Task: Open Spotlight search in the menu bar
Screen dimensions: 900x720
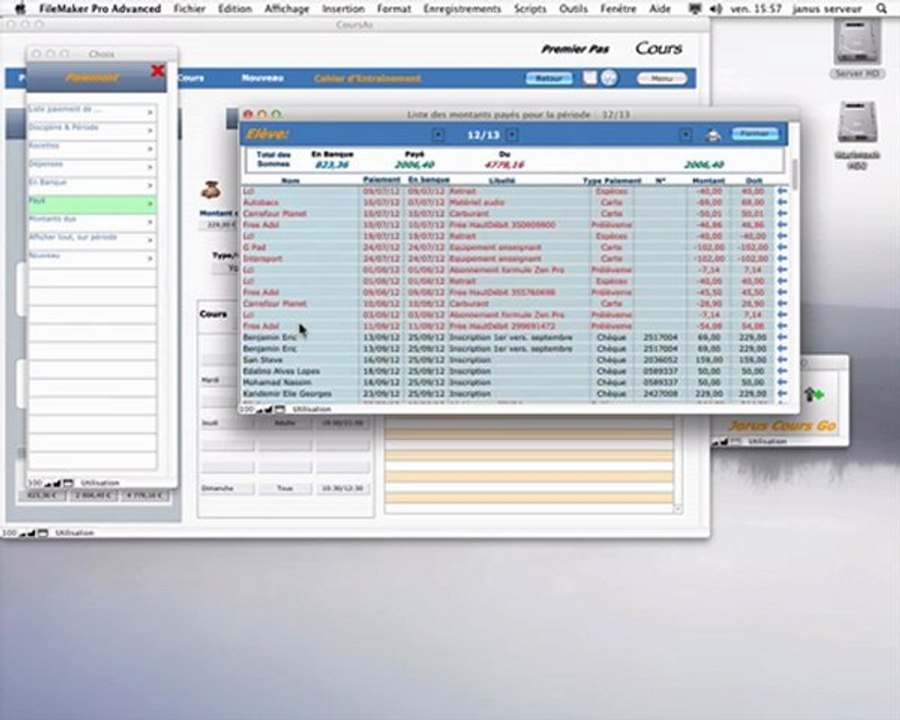Action: click(x=881, y=9)
